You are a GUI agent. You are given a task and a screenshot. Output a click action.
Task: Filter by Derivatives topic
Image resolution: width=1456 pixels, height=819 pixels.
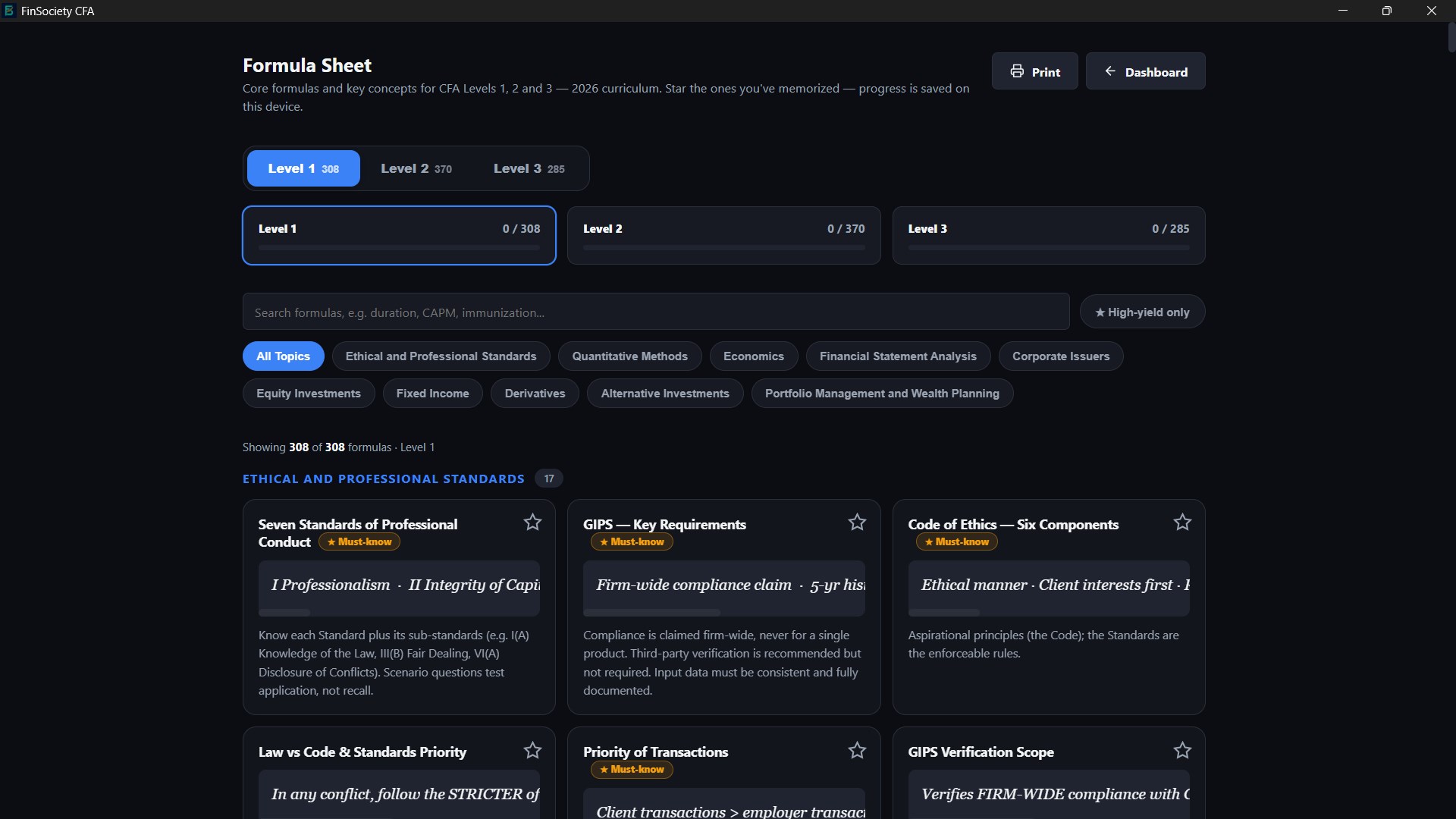tap(535, 394)
